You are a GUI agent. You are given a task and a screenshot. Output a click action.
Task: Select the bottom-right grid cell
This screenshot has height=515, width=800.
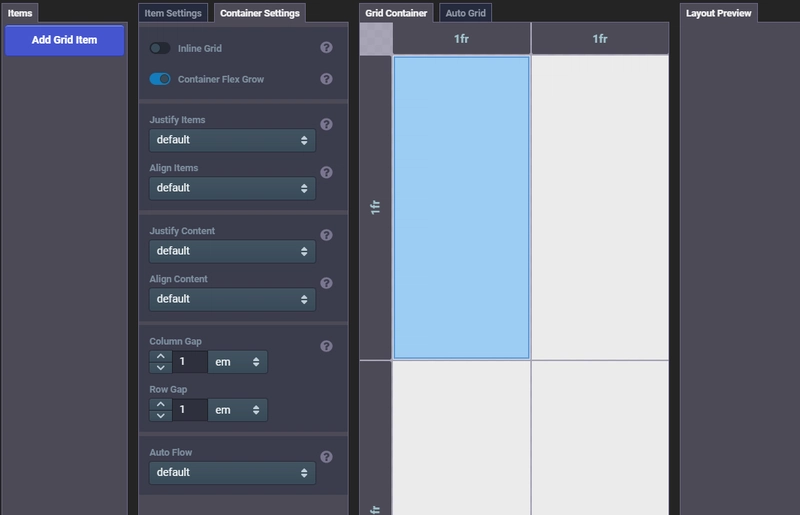click(600, 438)
